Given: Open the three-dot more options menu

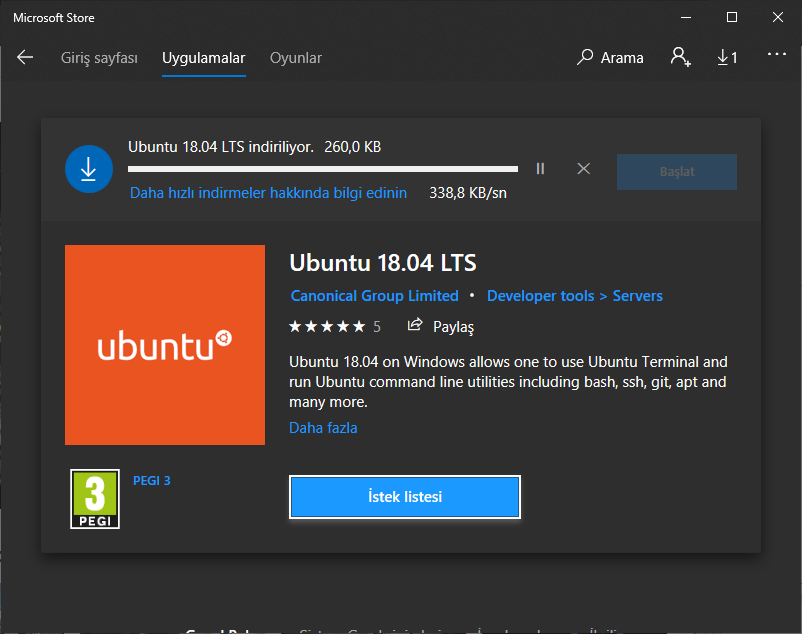Looking at the screenshot, I should pyautogui.click(x=777, y=55).
